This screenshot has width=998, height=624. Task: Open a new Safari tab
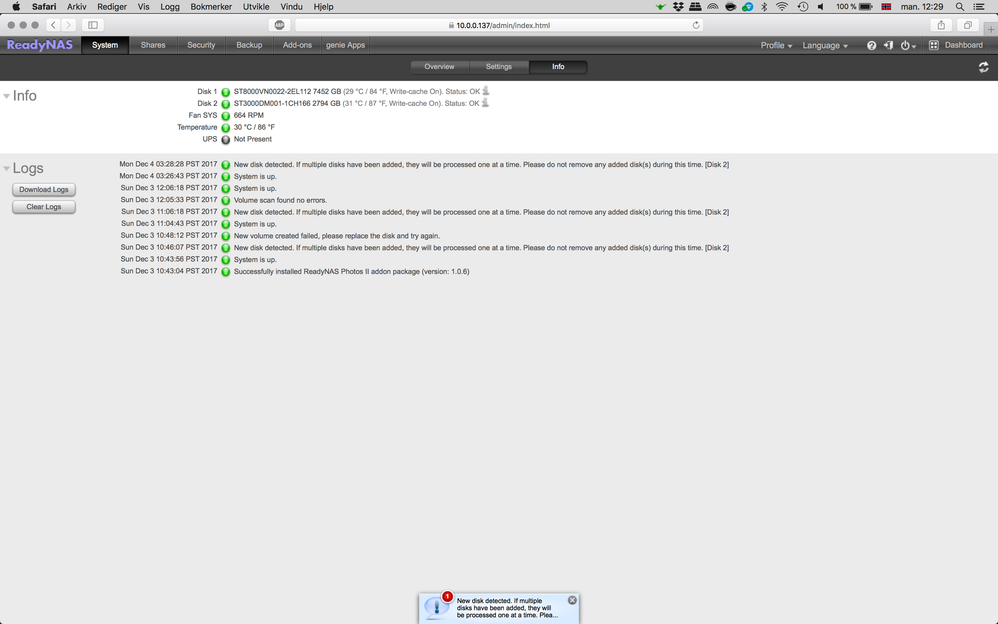990,29
